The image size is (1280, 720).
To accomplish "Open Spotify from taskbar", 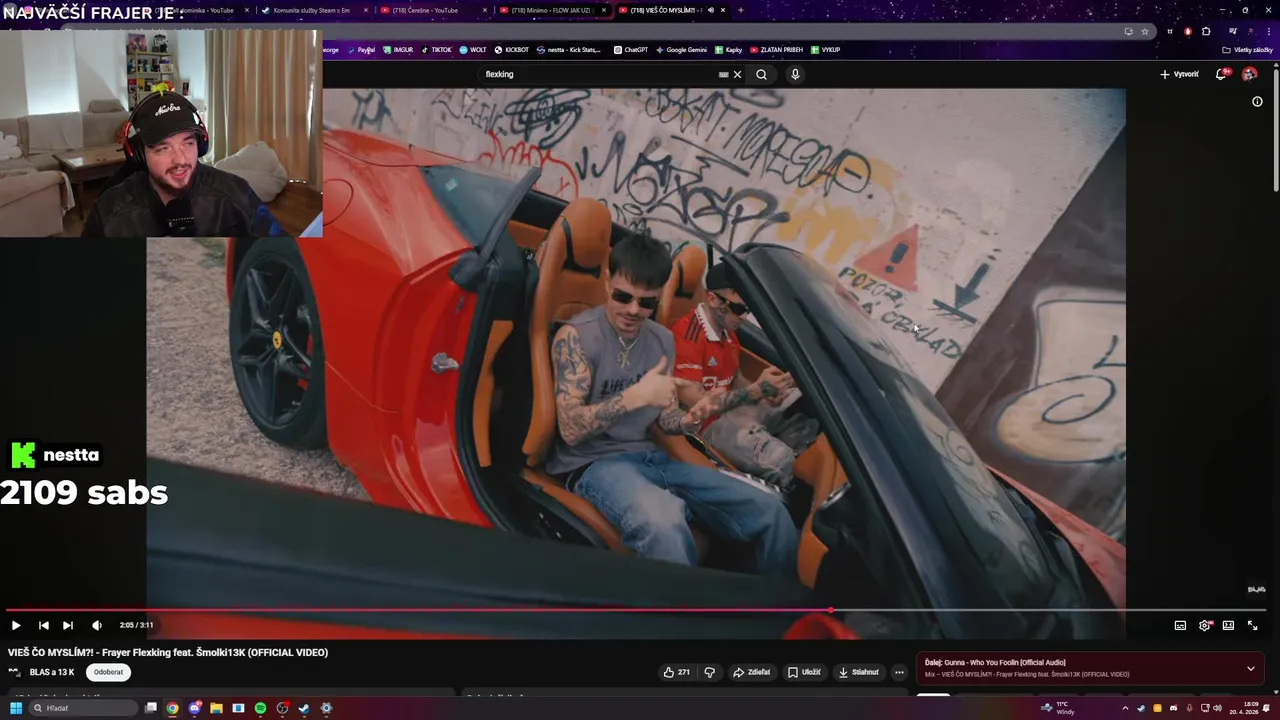I will point(260,708).
